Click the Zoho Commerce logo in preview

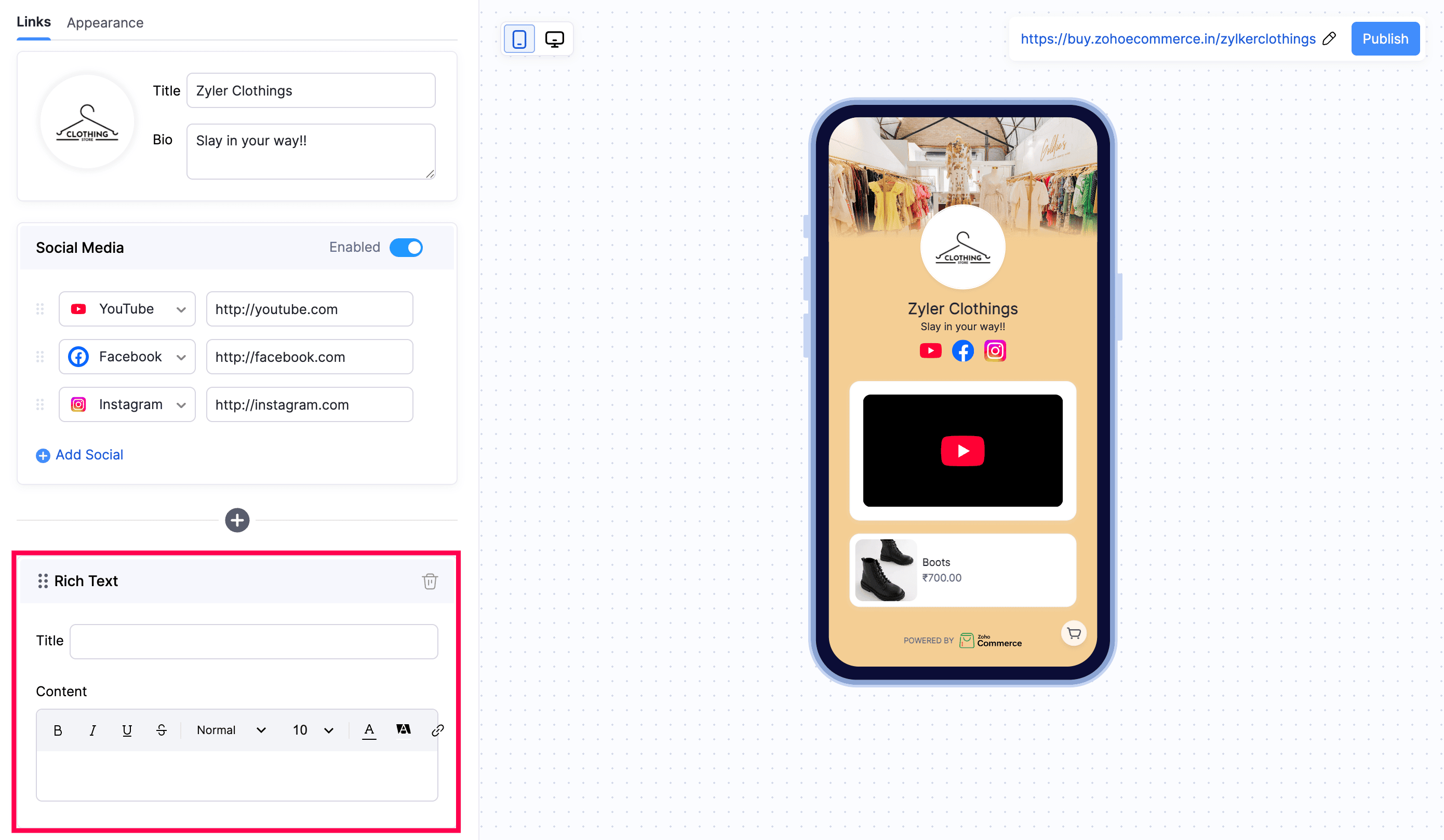tap(991, 641)
